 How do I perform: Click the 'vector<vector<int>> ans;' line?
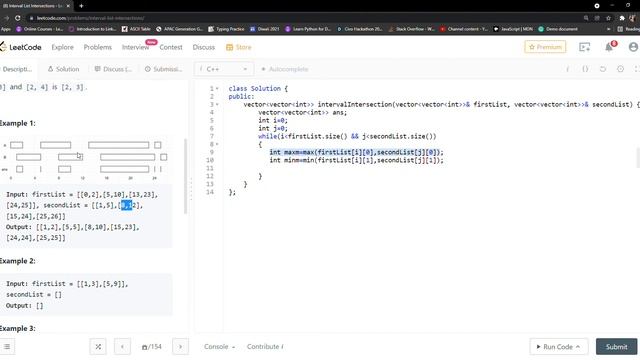(302, 112)
